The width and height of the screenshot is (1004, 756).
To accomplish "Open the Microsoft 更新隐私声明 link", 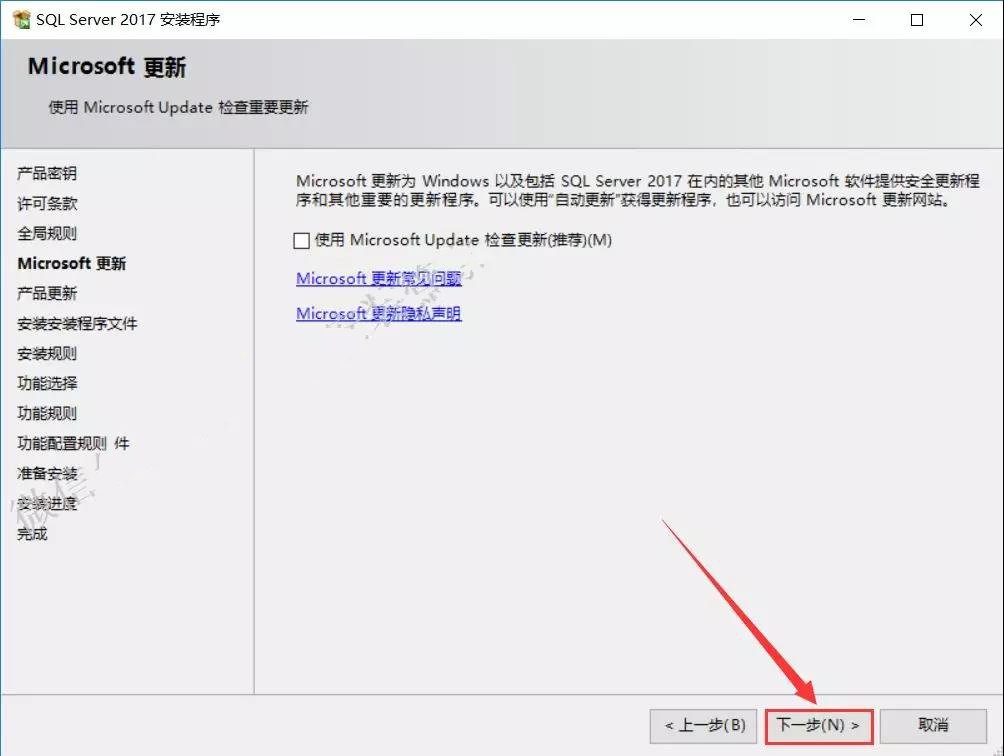I will pos(378,314).
